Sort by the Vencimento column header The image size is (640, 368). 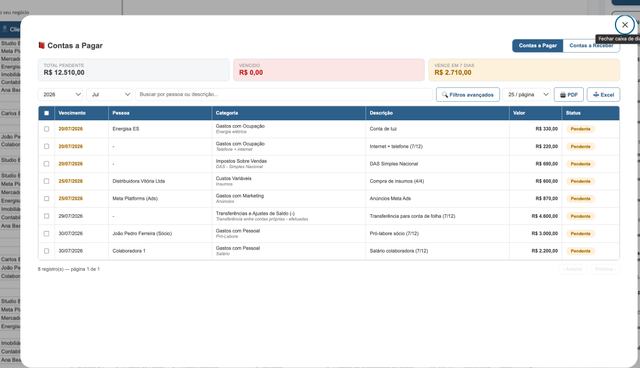[72, 113]
